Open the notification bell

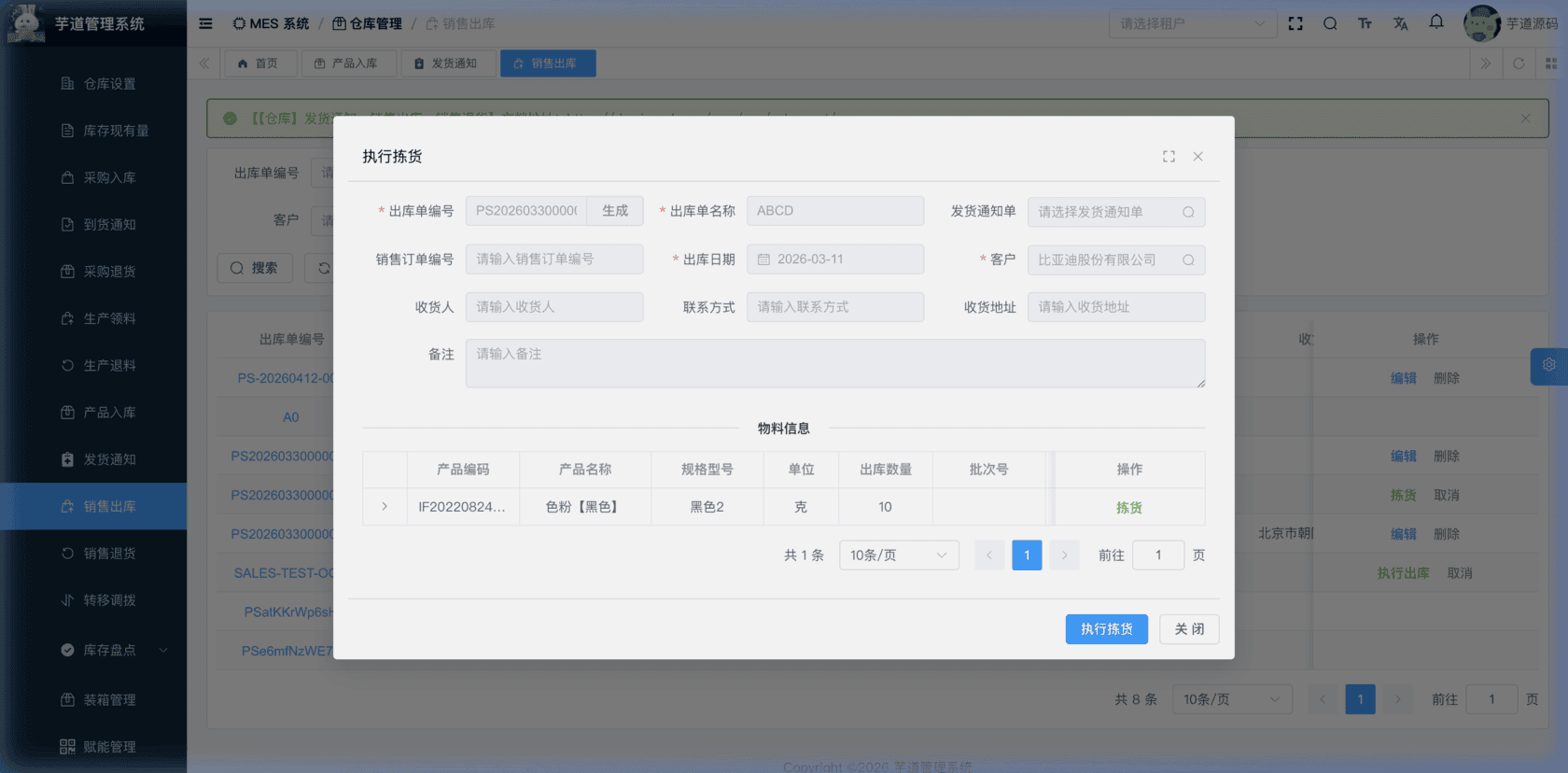(1436, 21)
